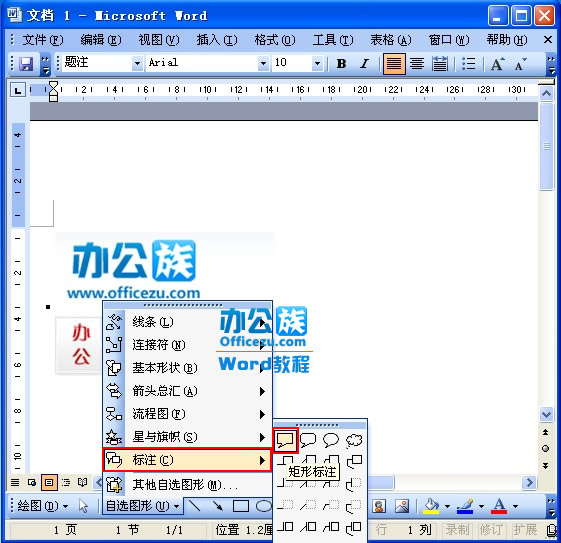
Task: Click the Distributed alignment icon
Action: tap(440, 64)
